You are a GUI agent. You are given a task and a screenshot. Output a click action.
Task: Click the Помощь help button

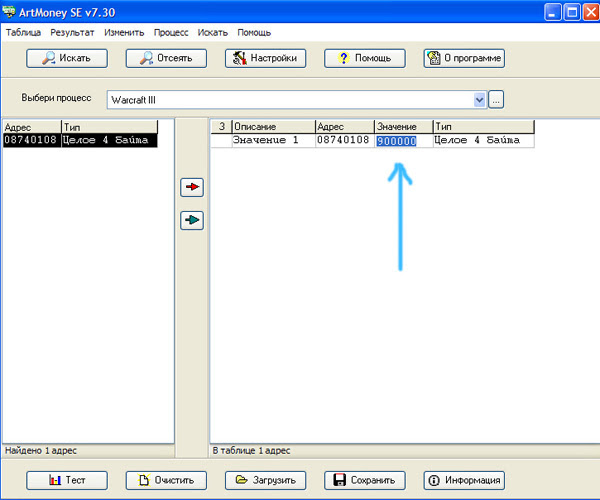tap(365, 58)
